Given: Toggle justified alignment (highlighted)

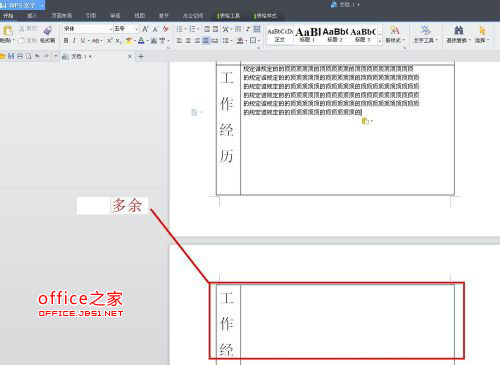Looking at the screenshot, I should tap(206, 41).
